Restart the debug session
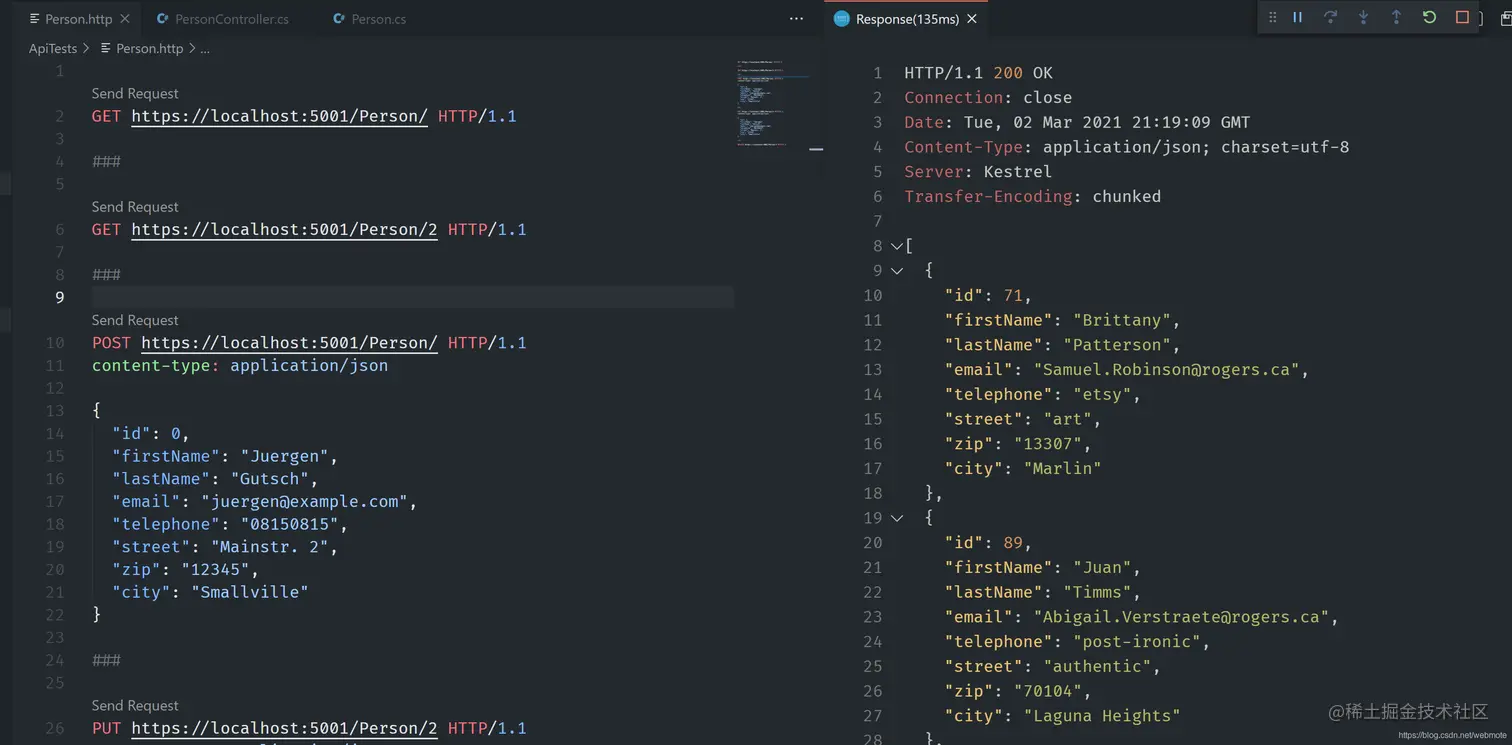Viewport: 1512px width, 745px height. pyautogui.click(x=1429, y=17)
